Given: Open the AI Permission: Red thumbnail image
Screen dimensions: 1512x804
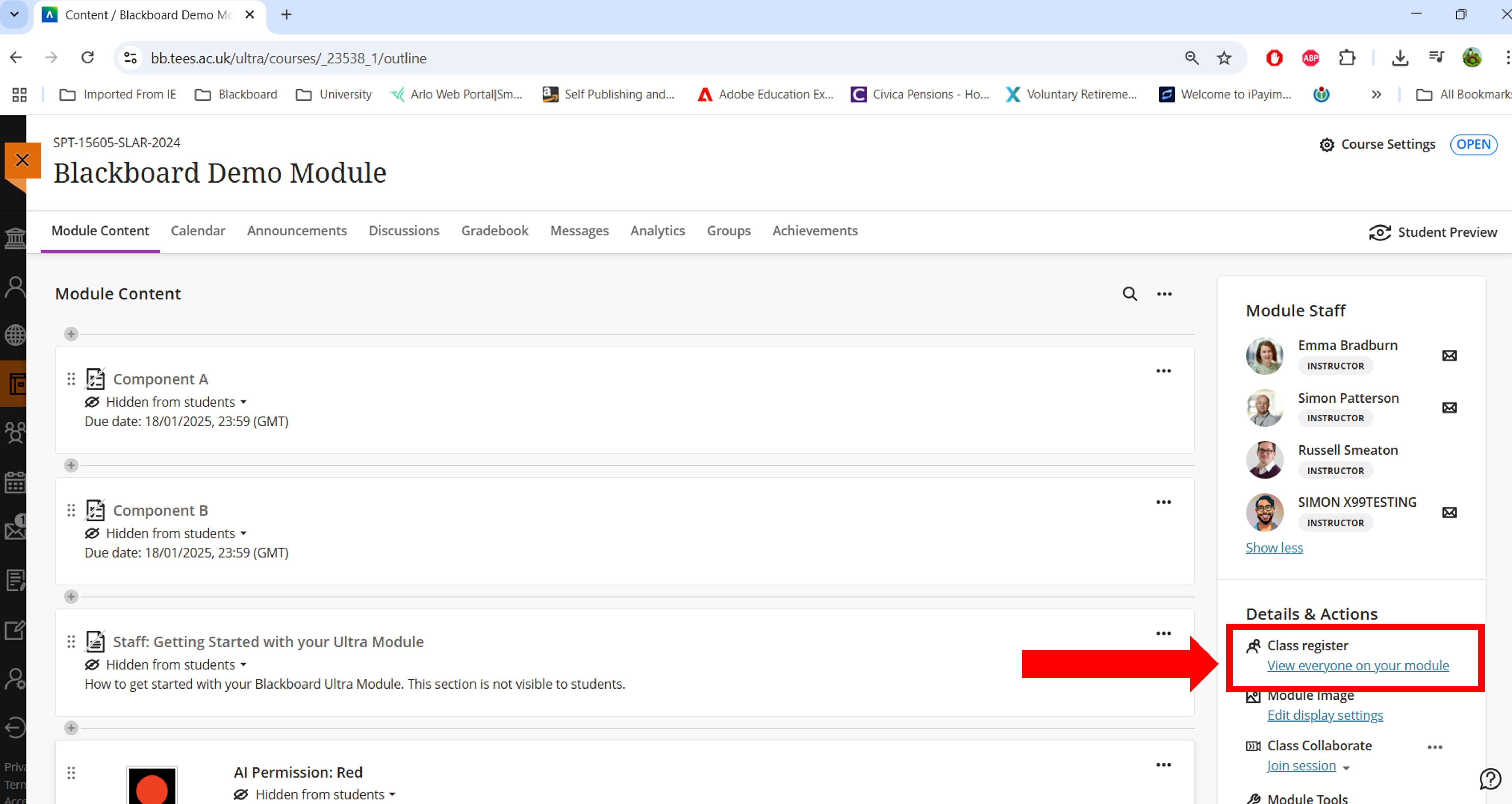Looking at the screenshot, I should [x=152, y=785].
